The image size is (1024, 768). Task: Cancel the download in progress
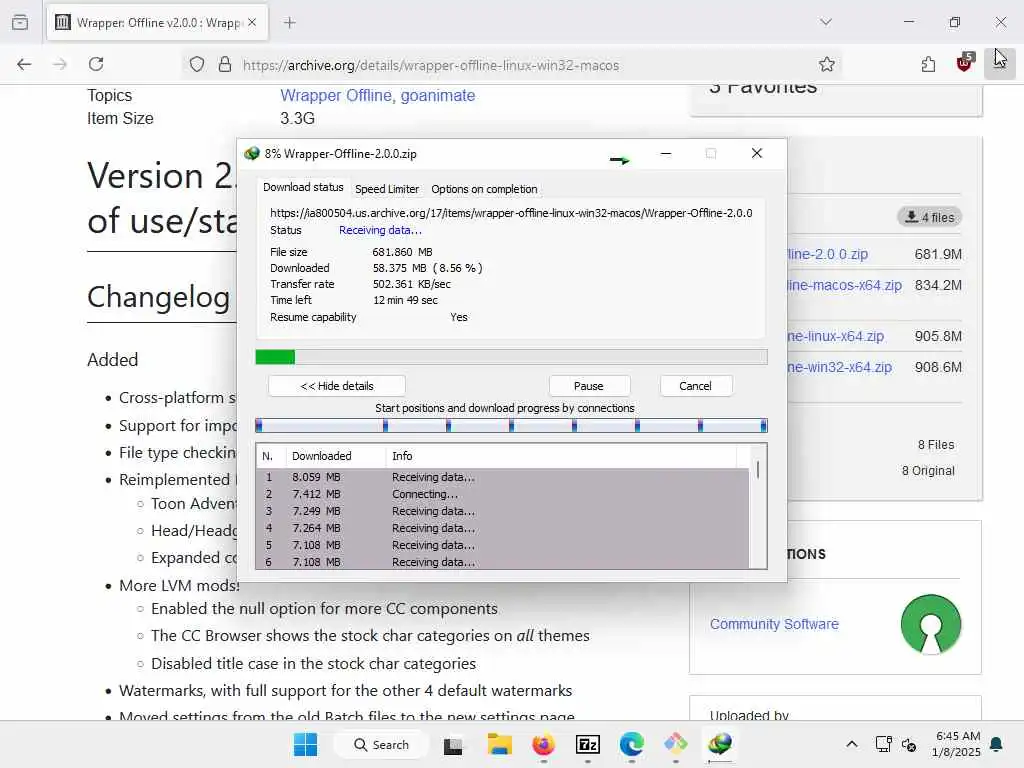click(696, 386)
